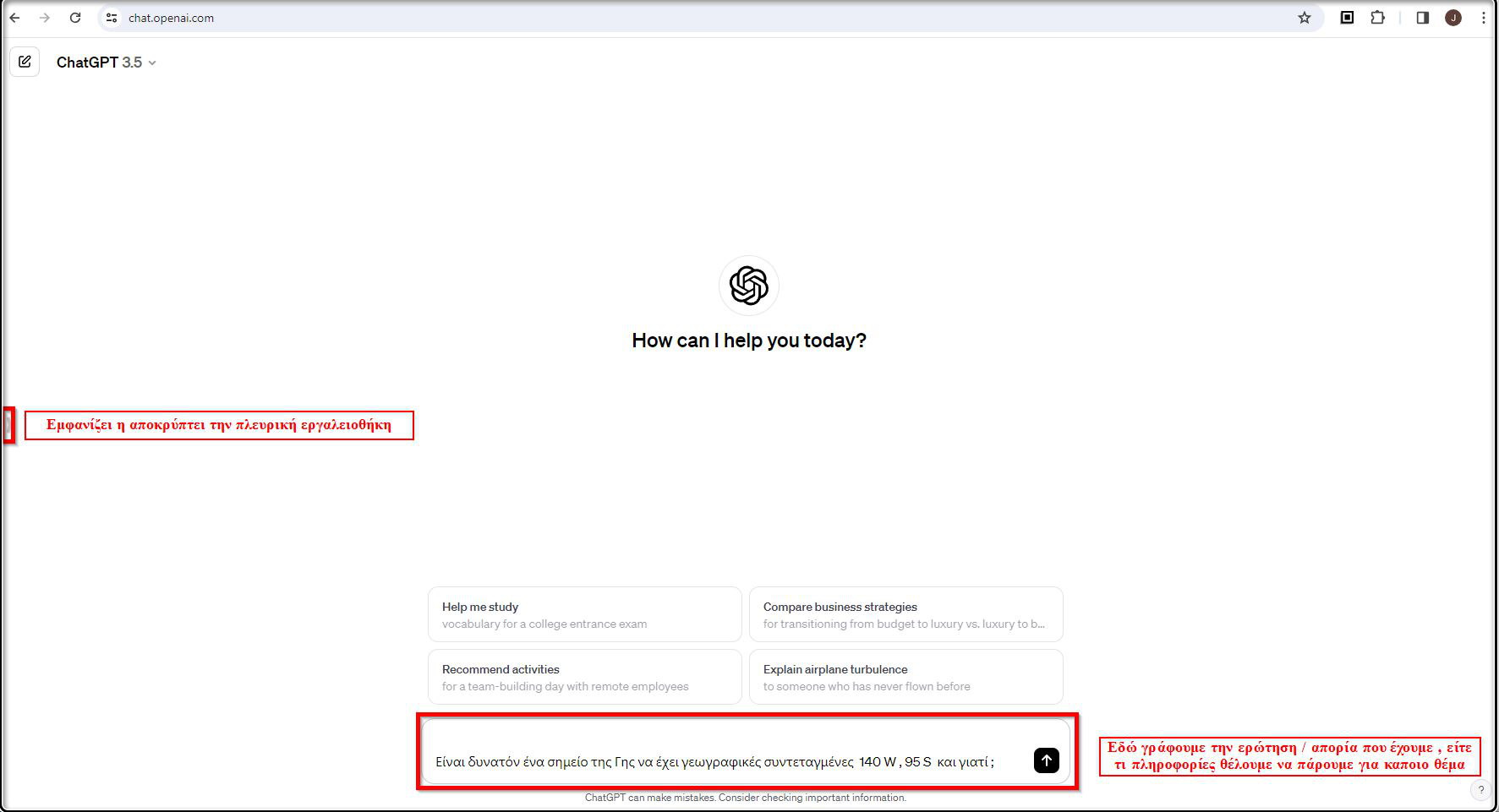Open the browser side panel icon

(1423, 18)
